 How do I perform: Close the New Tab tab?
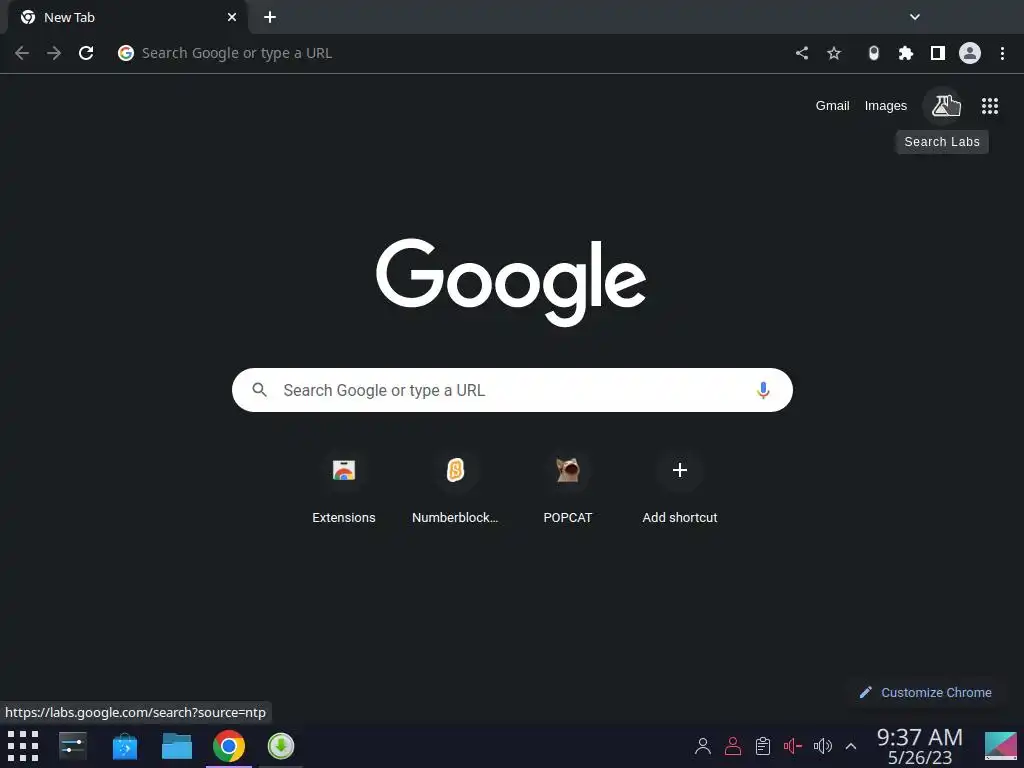(232, 18)
